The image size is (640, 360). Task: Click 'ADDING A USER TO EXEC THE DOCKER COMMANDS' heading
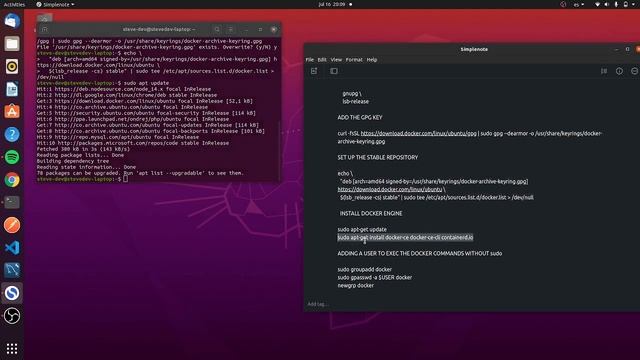click(x=420, y=253)
